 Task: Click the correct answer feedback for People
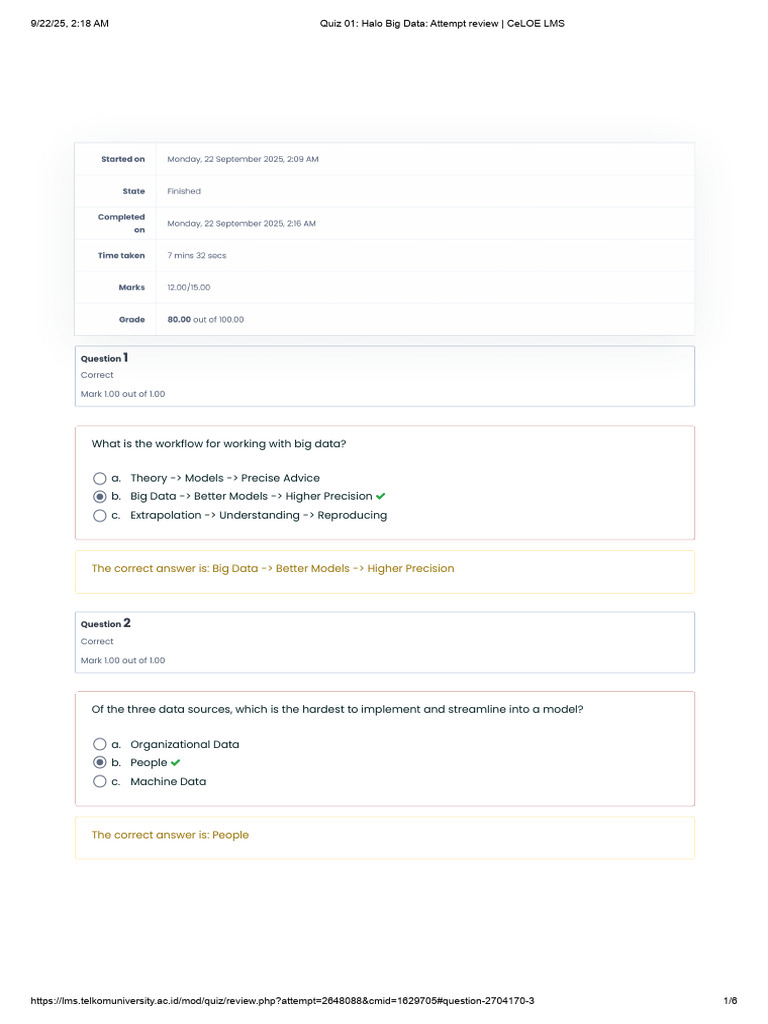point(170,835)
